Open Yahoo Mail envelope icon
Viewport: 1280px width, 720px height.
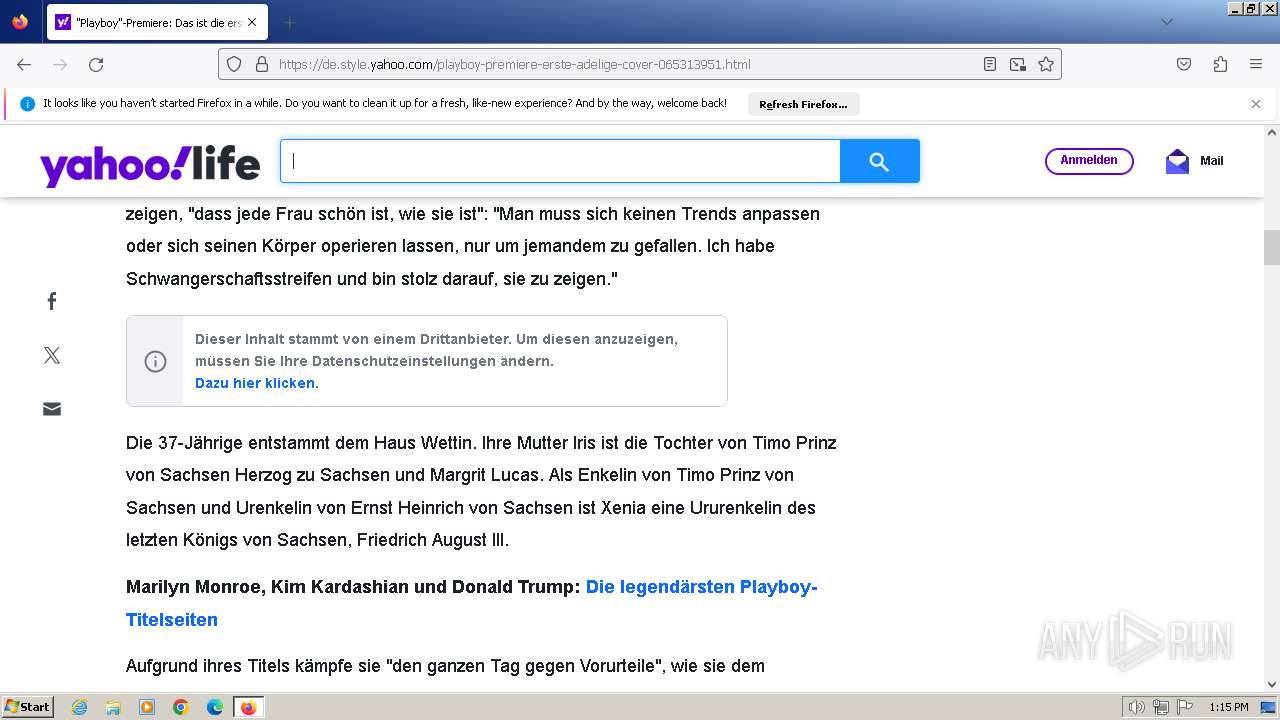(x=1177, y=161)
